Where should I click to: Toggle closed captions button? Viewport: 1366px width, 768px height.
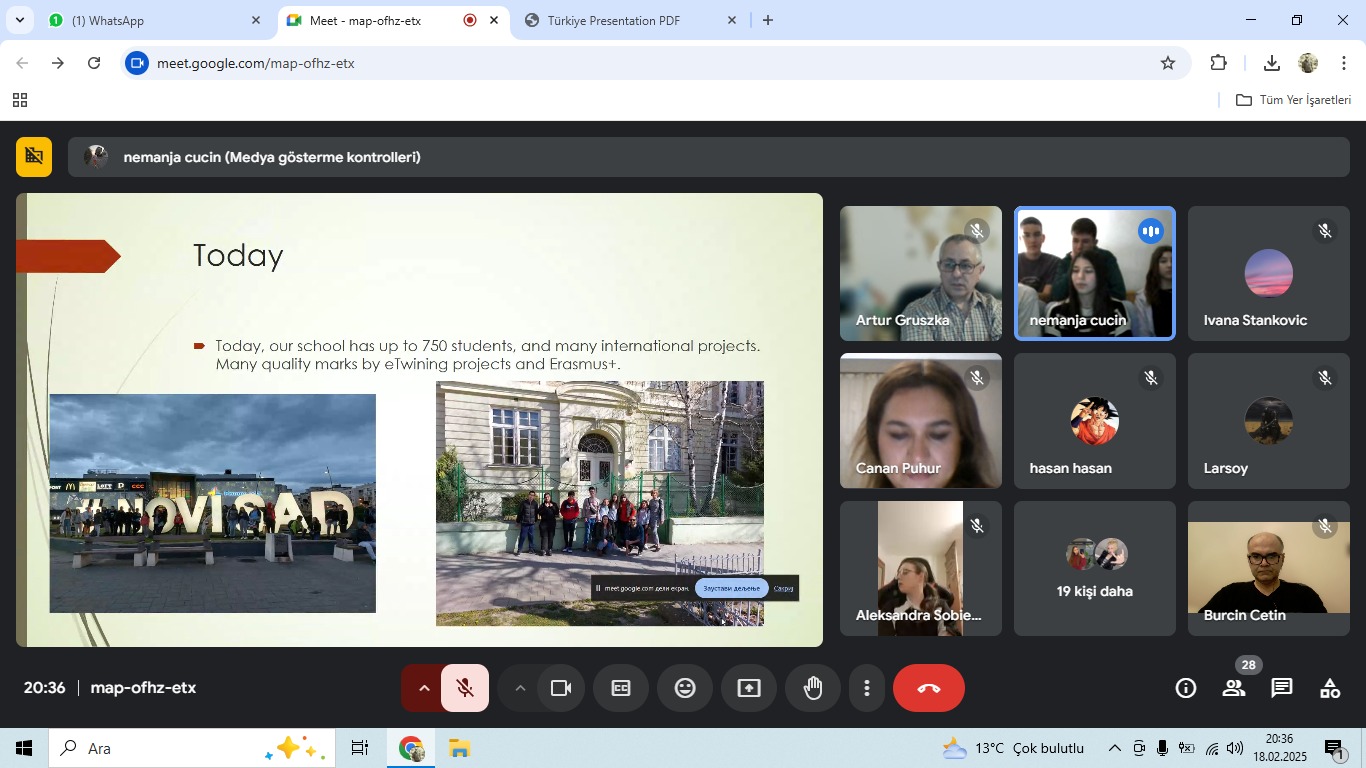pos(621,688)
